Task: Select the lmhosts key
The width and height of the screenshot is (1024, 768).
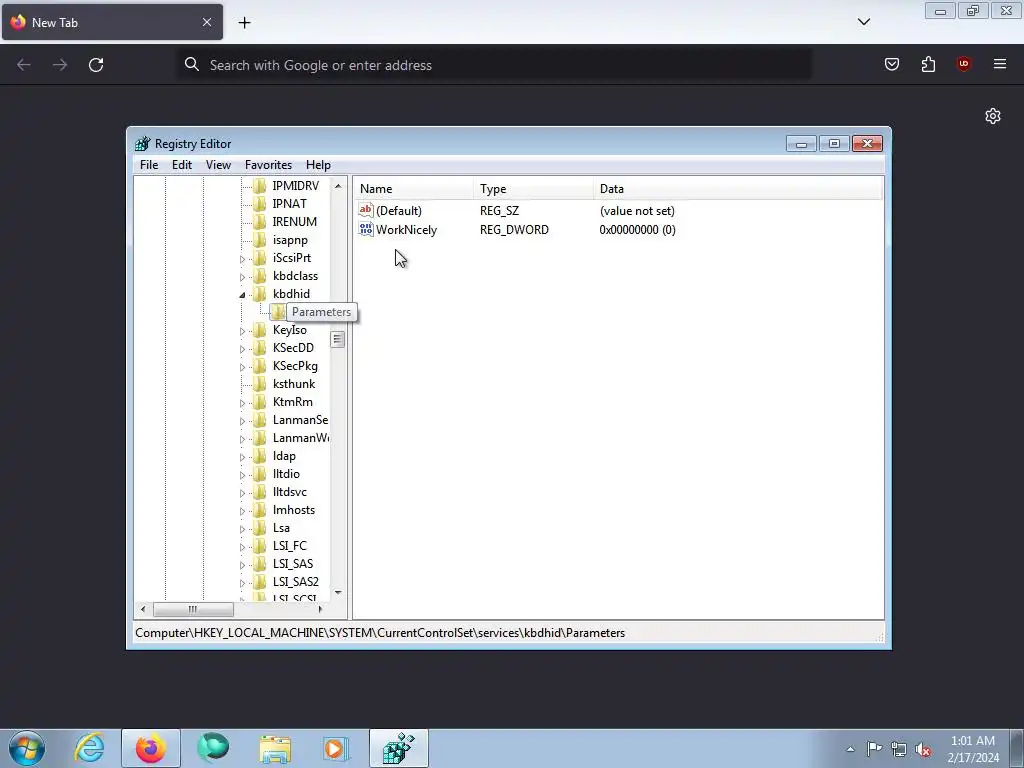Action: pyautogui.click(x=294, y=510)
